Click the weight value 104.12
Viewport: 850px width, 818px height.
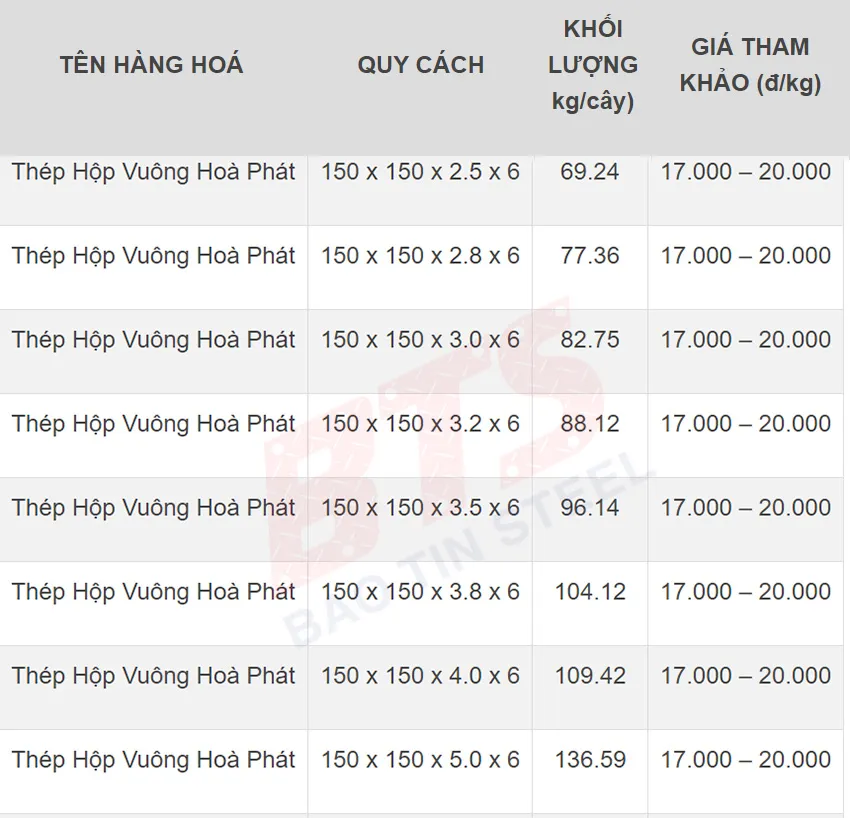(x=590, y=592)
